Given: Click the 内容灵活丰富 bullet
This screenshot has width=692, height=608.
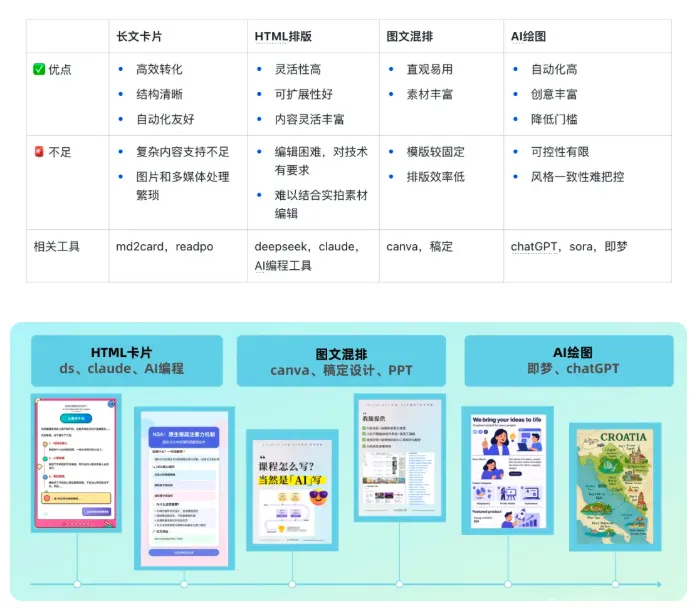Looking at the screenshot, I should pyautogui.click(x=309, y=119).
